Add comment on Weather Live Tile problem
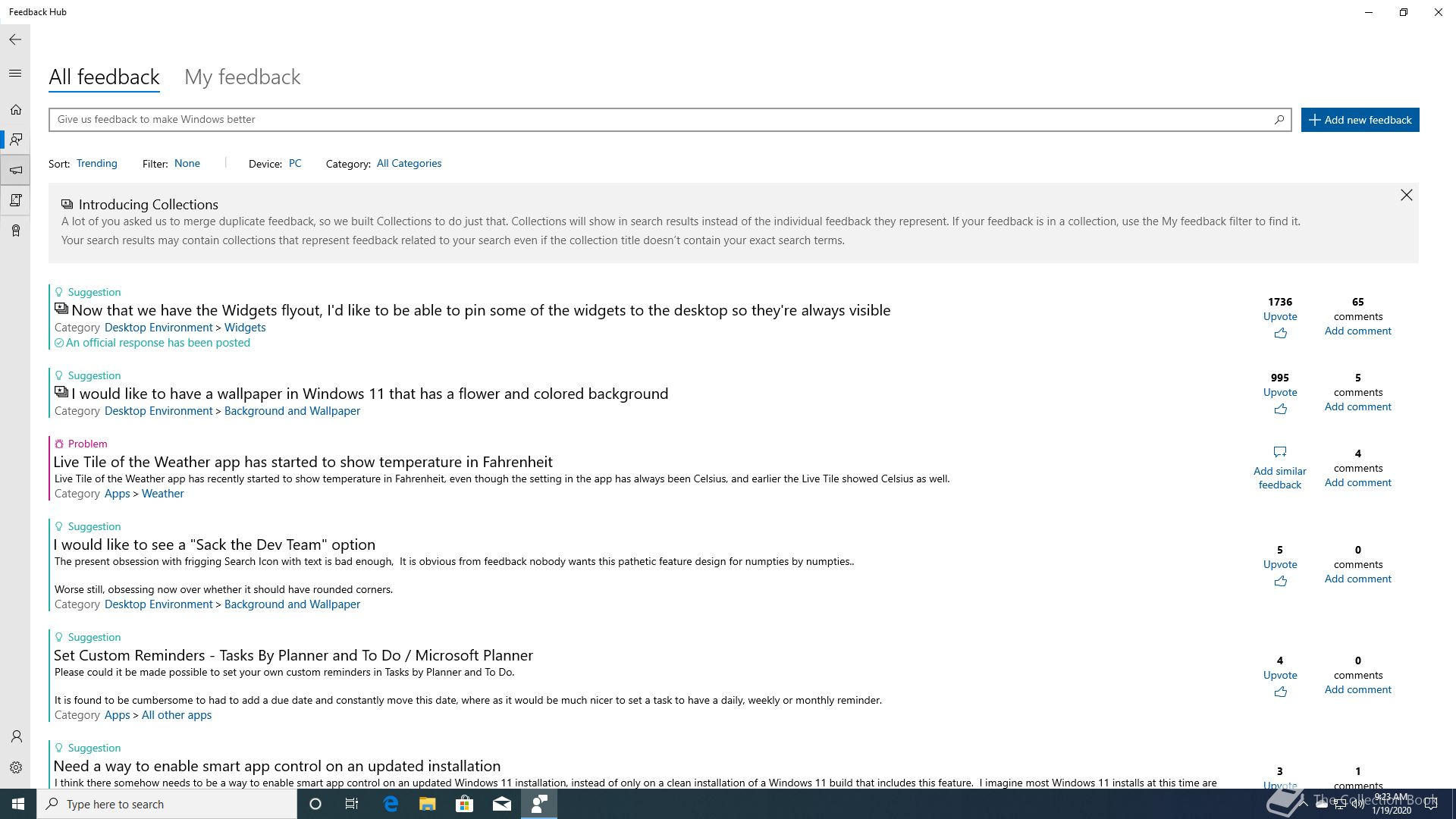The image size is (1456, 819). pyautogui.click(x=1357, y=482)
